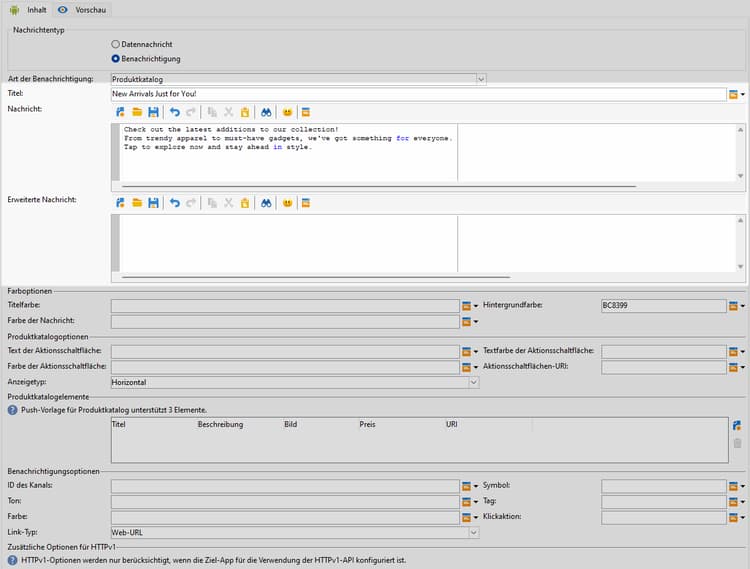Click the undo icon in Nachricht toolbar
Image resolution: width=750 pixels, height=569 pixels.
click(x=175, y=112)
